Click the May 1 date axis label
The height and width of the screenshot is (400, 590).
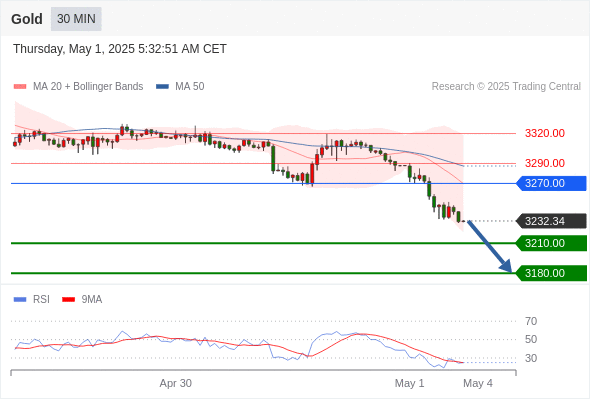pyautogui.click(x=409, y=383)
